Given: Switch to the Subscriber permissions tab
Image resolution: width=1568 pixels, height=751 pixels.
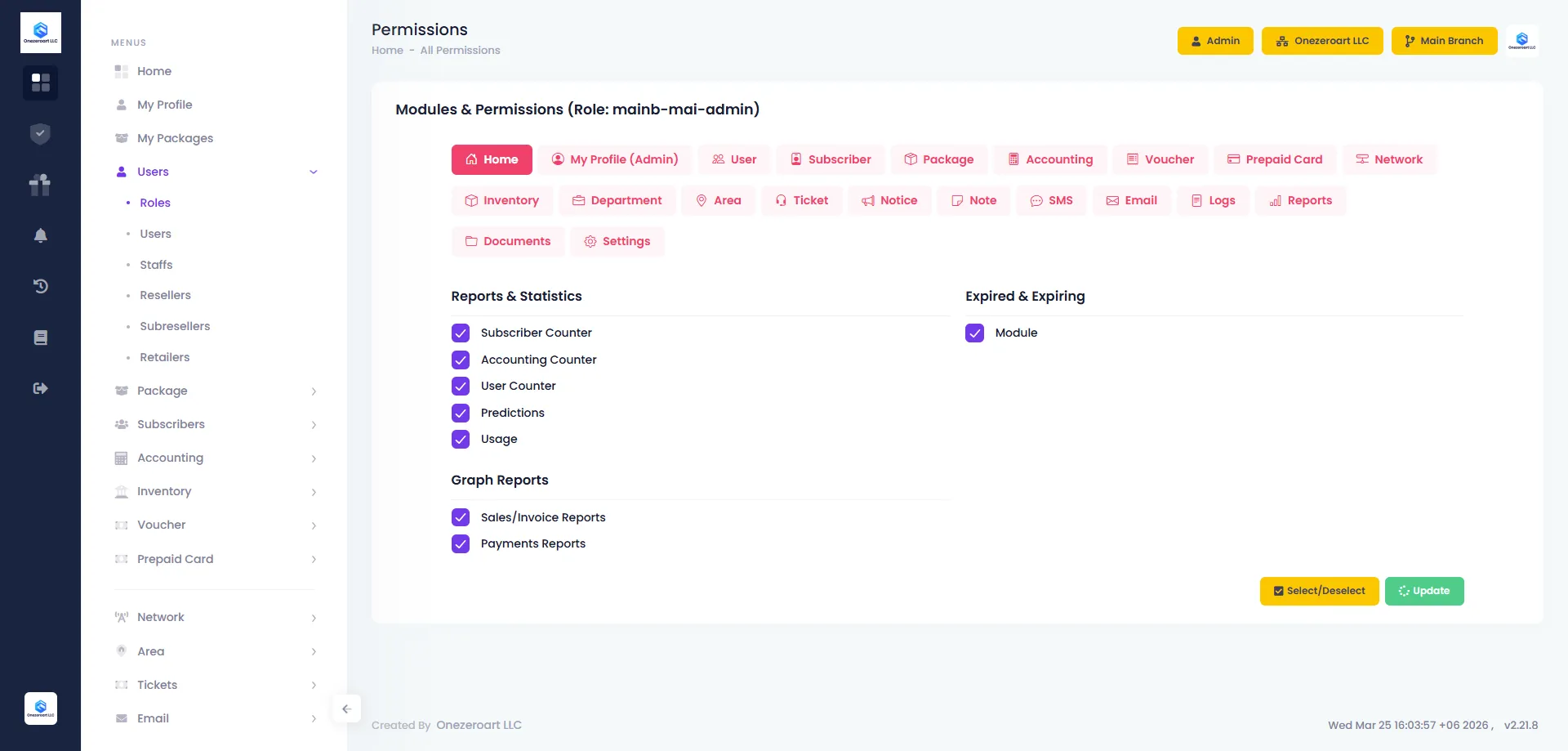Looking at the screenshot, I should click(x=830, y=159).
